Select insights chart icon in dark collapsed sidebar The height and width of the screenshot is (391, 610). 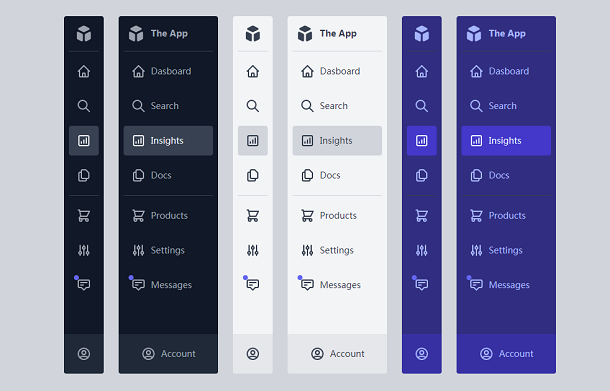click(84, 140)
